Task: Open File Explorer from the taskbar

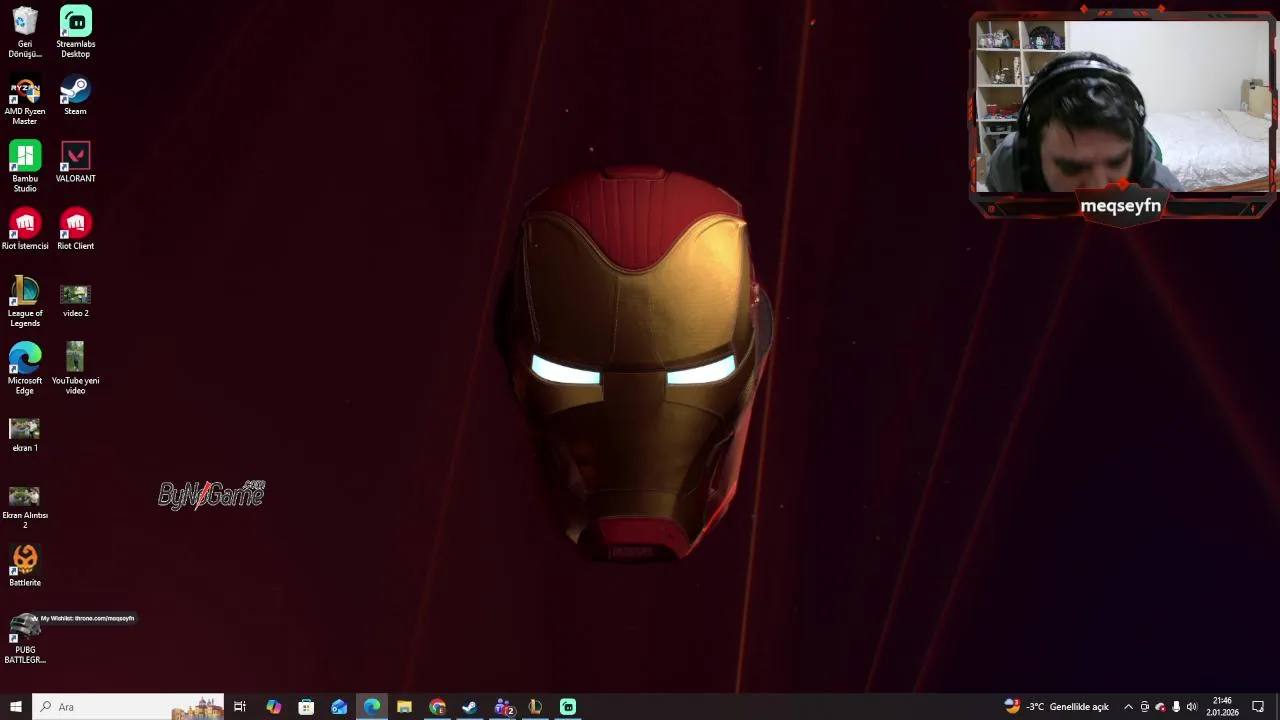Action: tap(404, 707)
